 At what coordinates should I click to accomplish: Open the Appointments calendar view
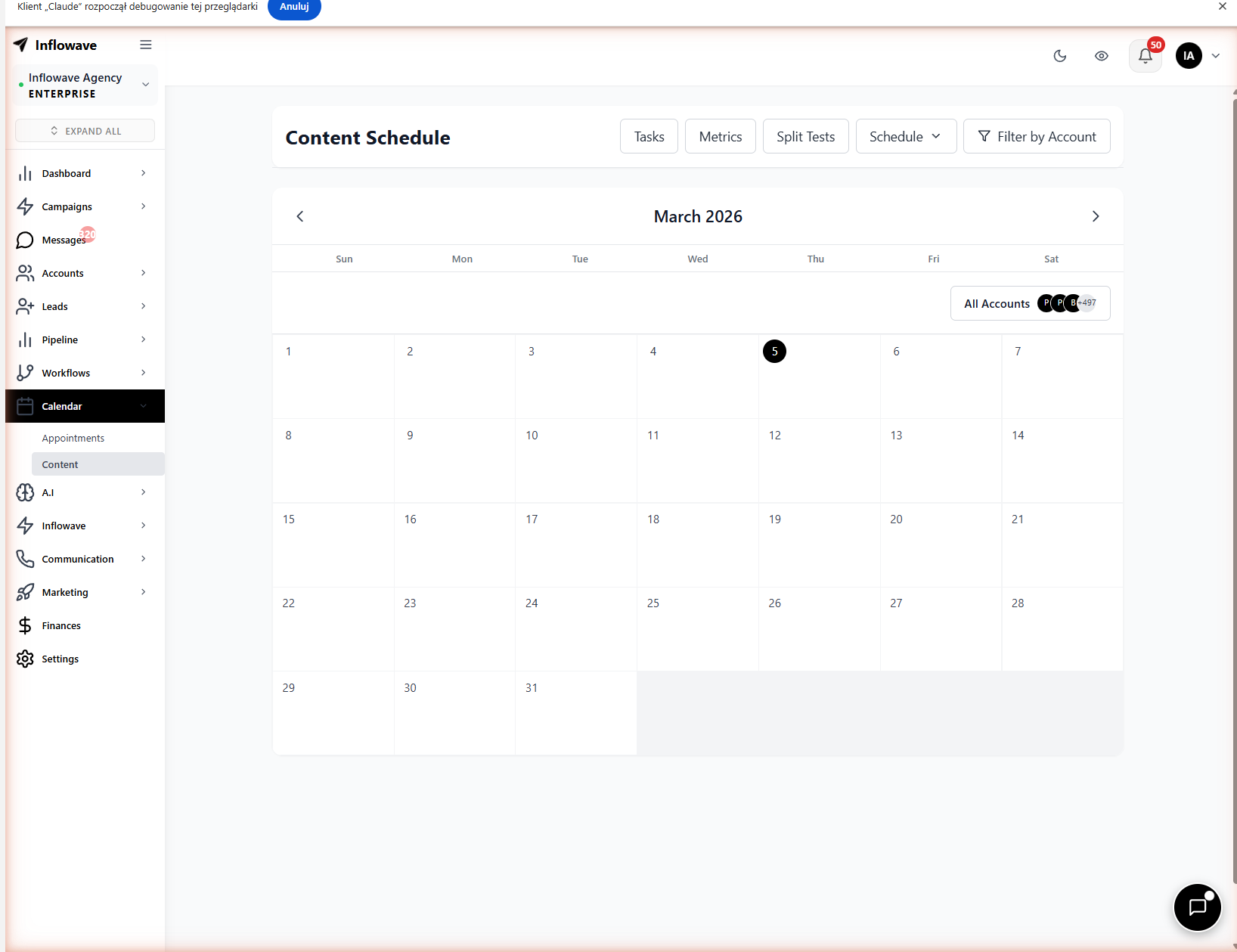(x=73, y=438)
